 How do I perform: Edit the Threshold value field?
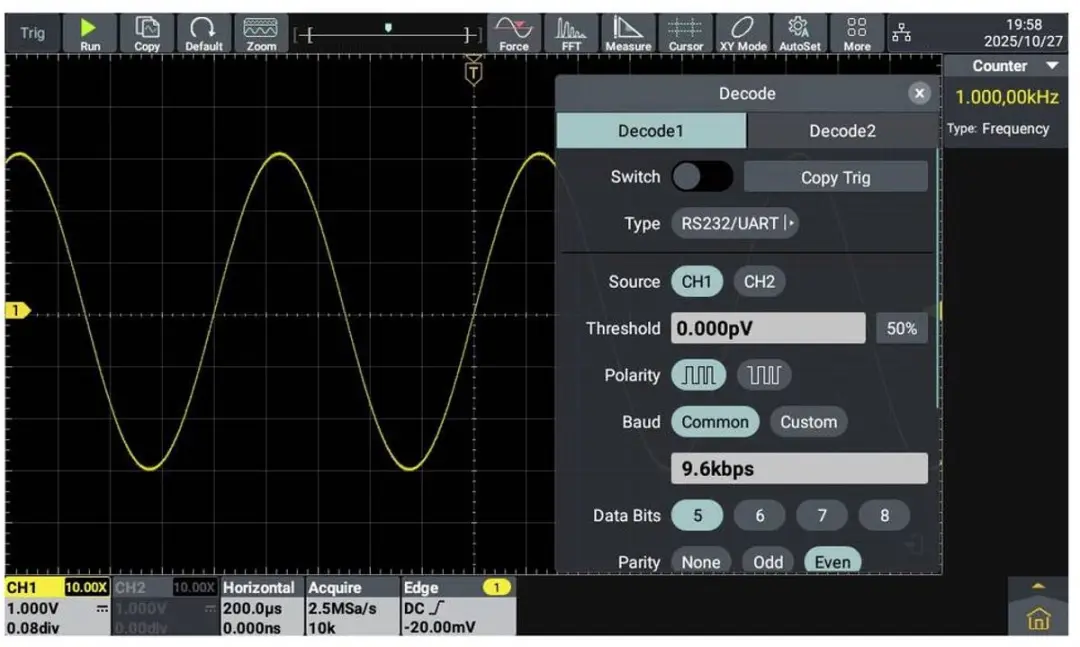(x=768, y=328)
